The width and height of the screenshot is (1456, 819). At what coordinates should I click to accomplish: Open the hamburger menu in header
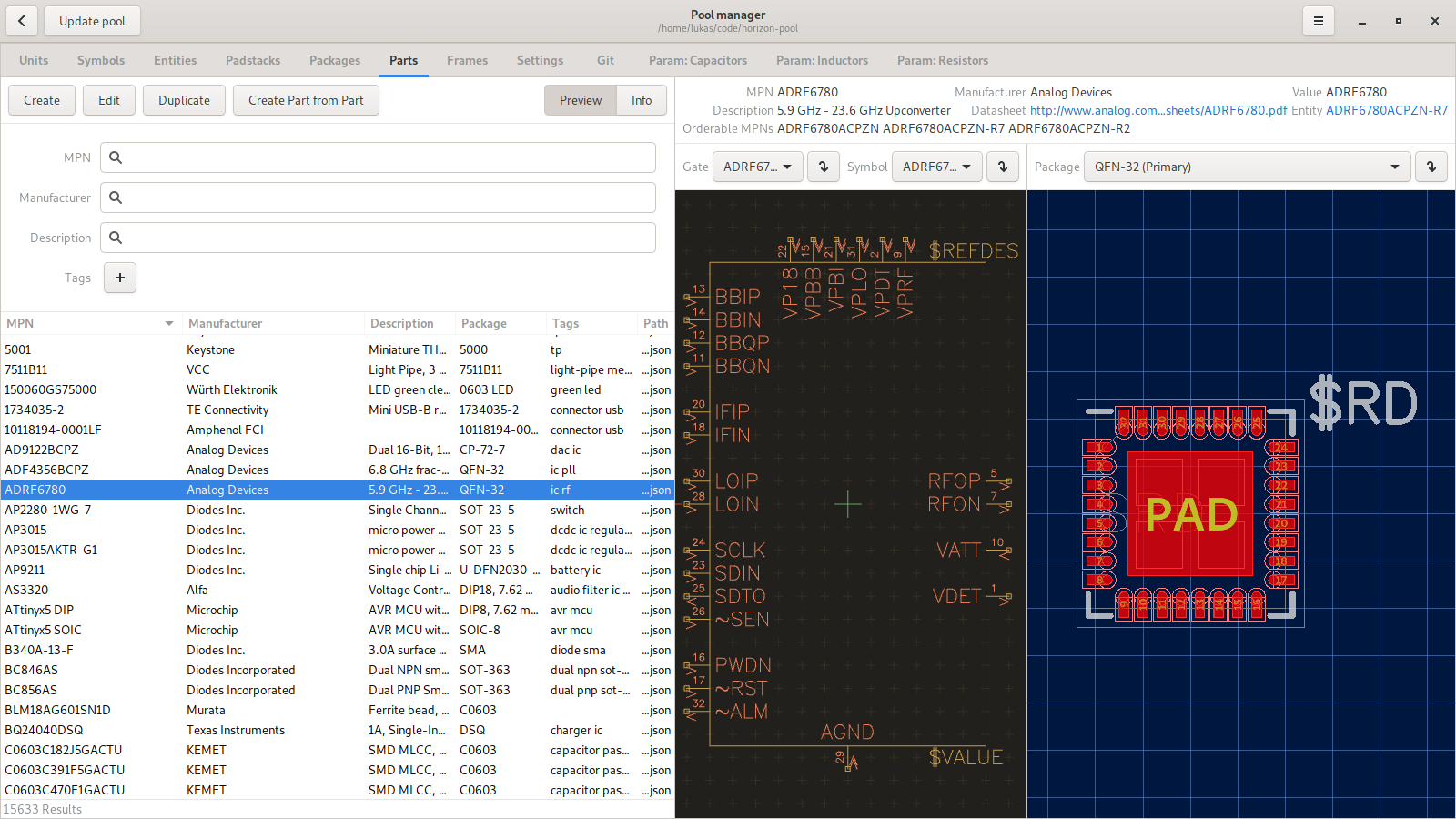tap(1318, 21)
